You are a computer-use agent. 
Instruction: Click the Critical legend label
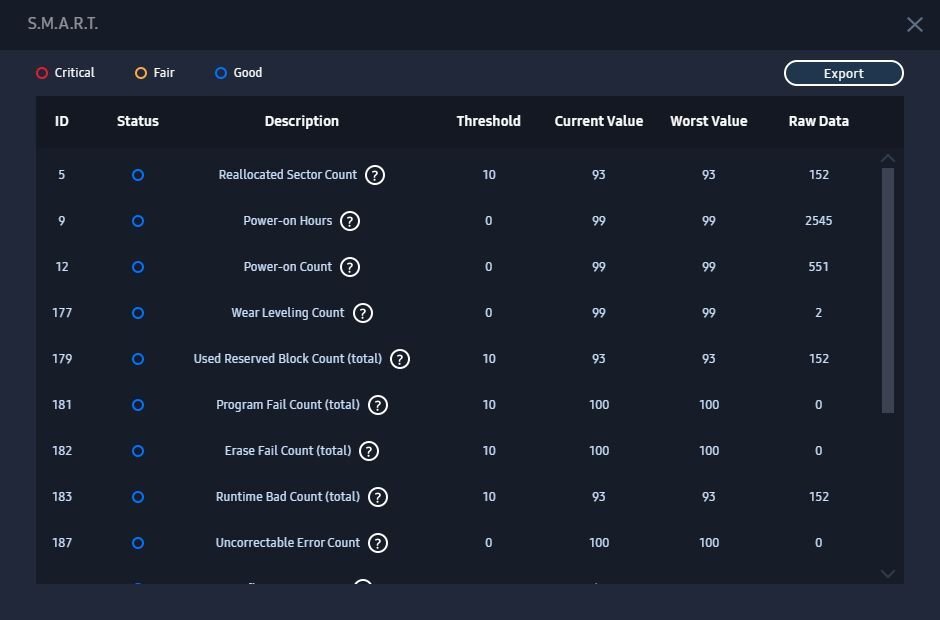click(74, 73)
